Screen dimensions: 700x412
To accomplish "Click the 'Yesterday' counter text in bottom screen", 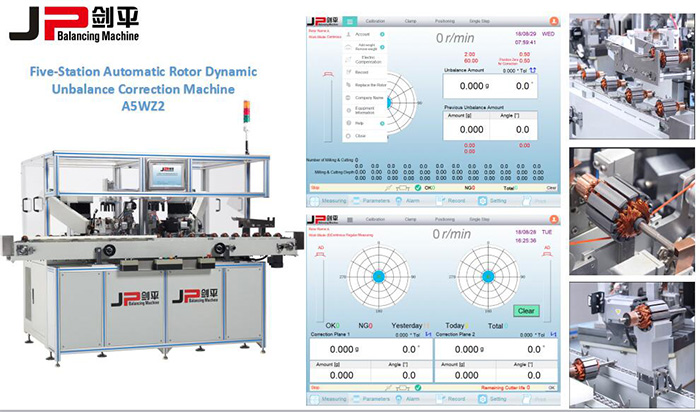I will 406,325.
